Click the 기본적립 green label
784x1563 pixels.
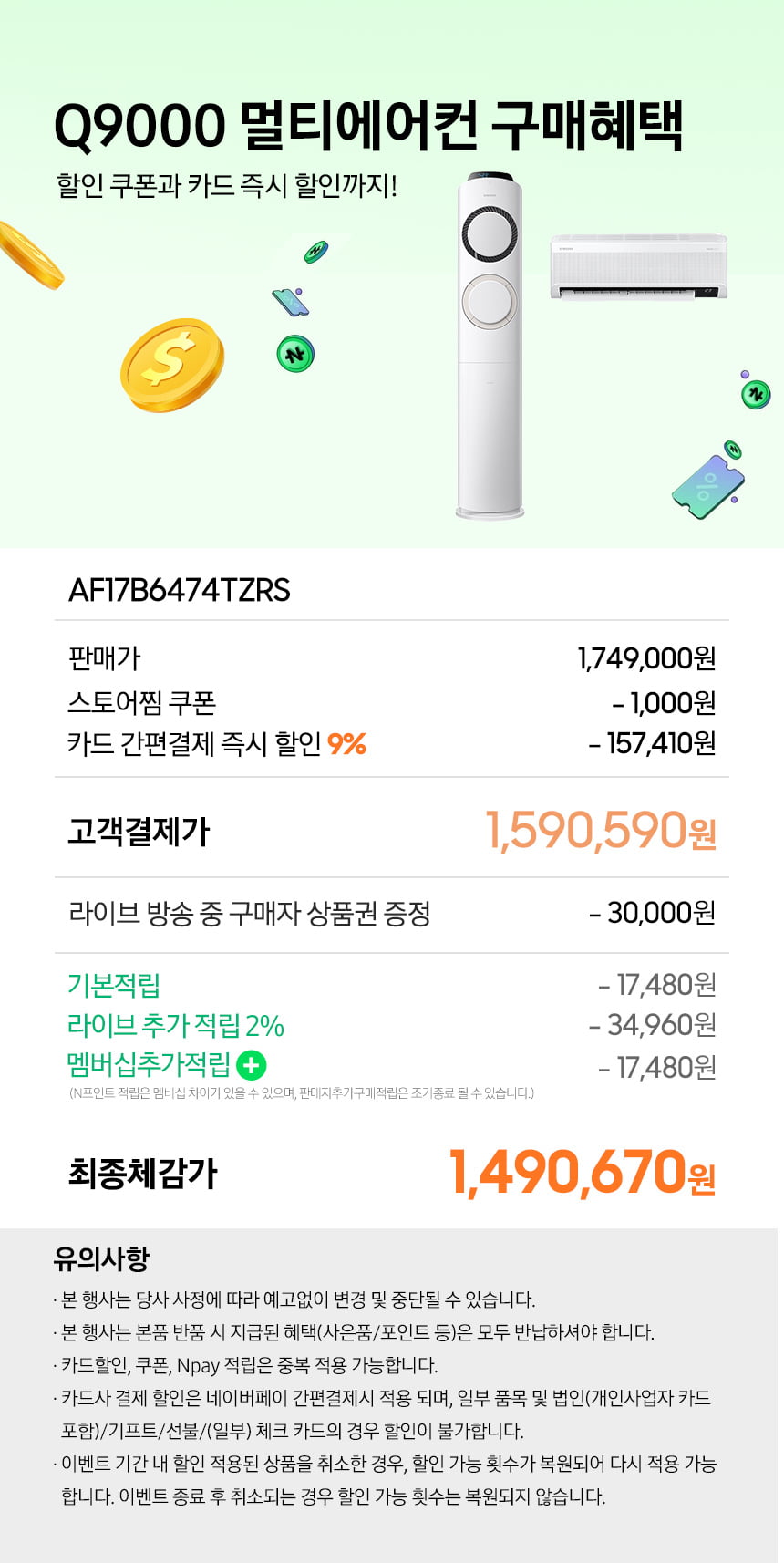point(114,985)
